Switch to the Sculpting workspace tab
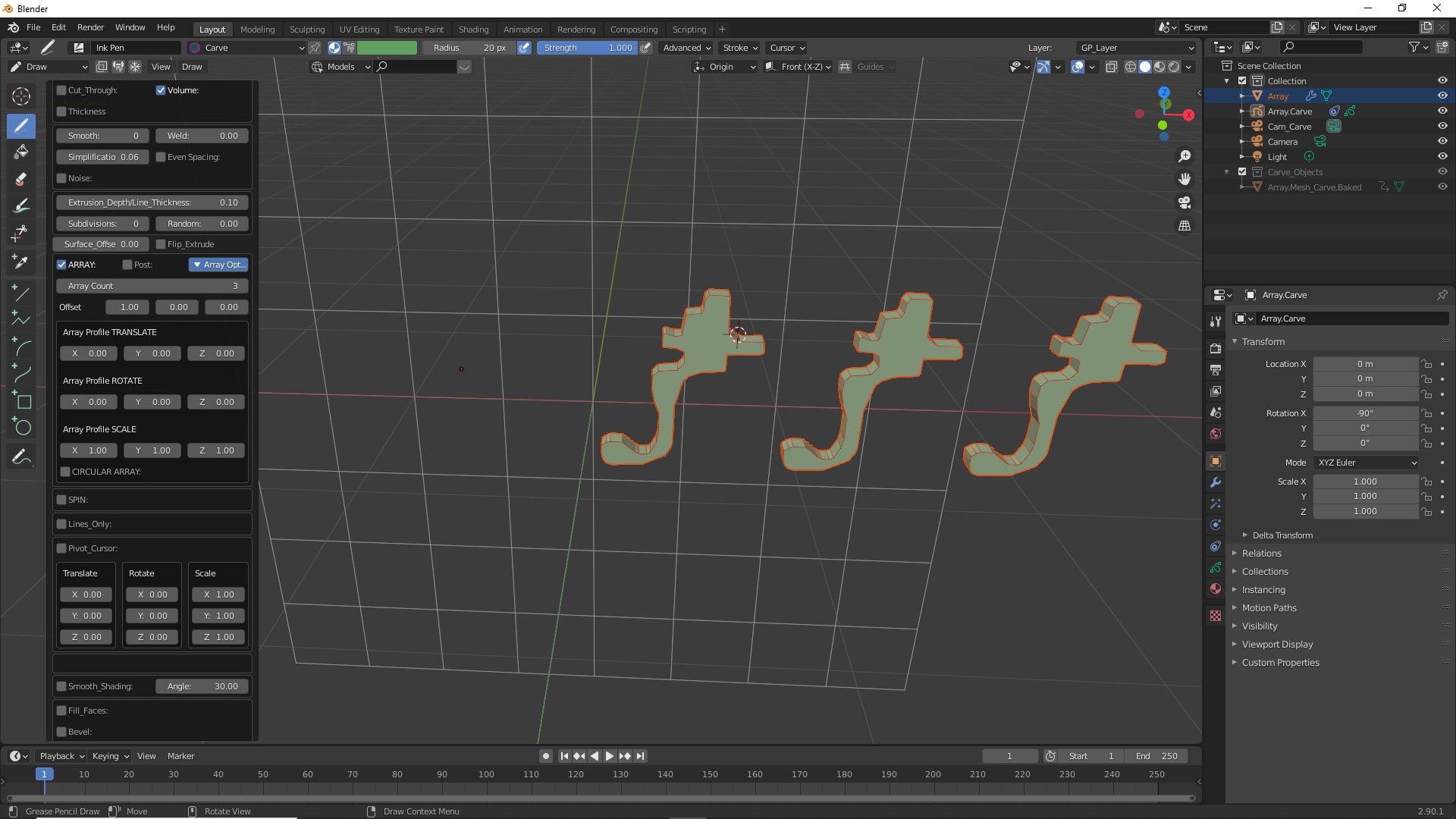The height and width of the screenshot is (819, 1456). point(306,30)
